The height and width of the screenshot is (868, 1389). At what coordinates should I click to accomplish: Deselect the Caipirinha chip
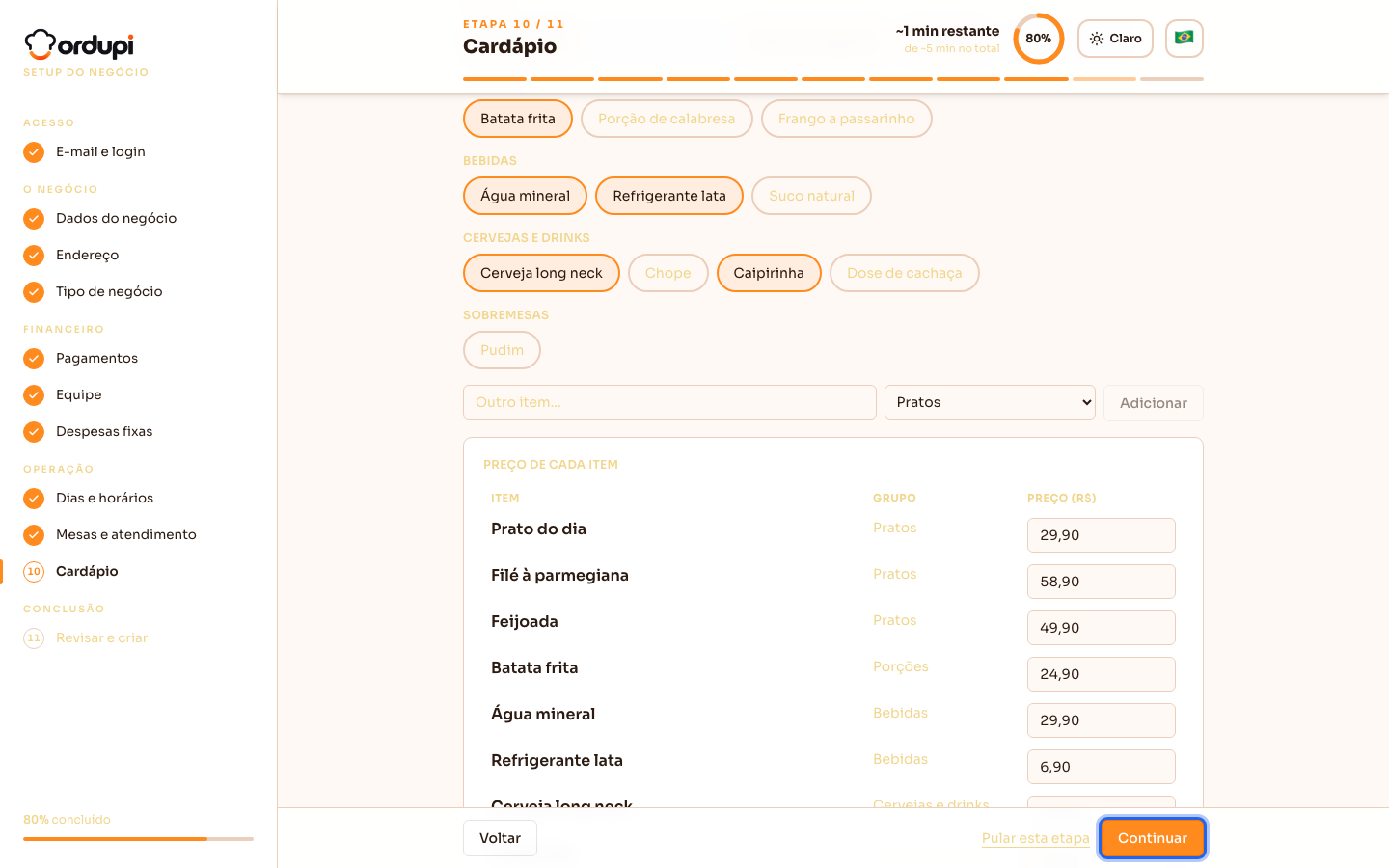tap(769, 273)
